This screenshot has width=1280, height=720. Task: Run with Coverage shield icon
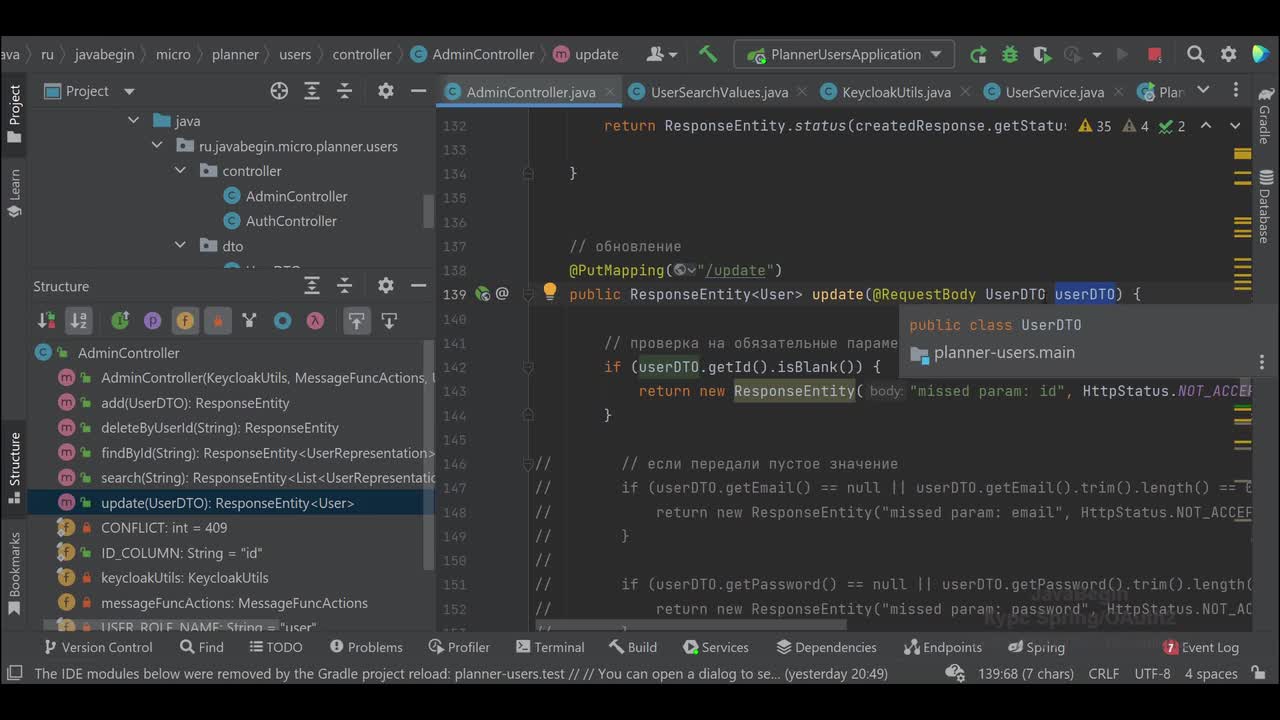tap(1042, 54)
